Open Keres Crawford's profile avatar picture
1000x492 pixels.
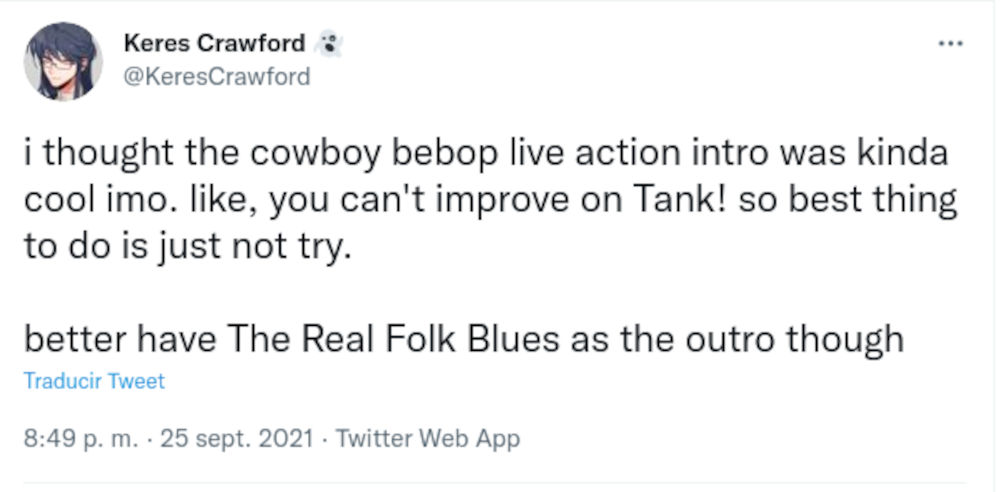[63, 60]
